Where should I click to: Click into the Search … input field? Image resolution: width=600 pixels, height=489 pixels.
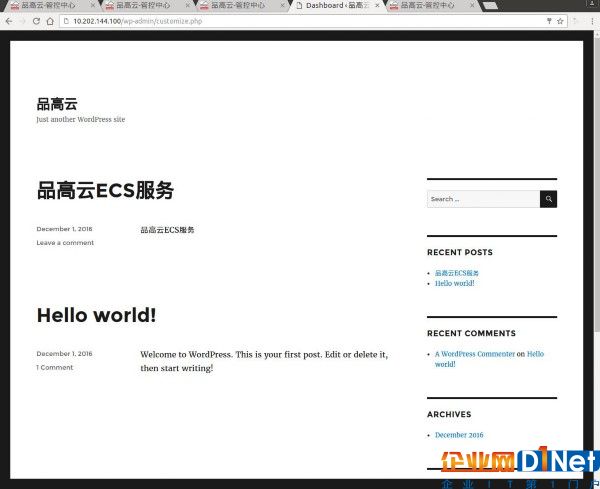point(483,199)
